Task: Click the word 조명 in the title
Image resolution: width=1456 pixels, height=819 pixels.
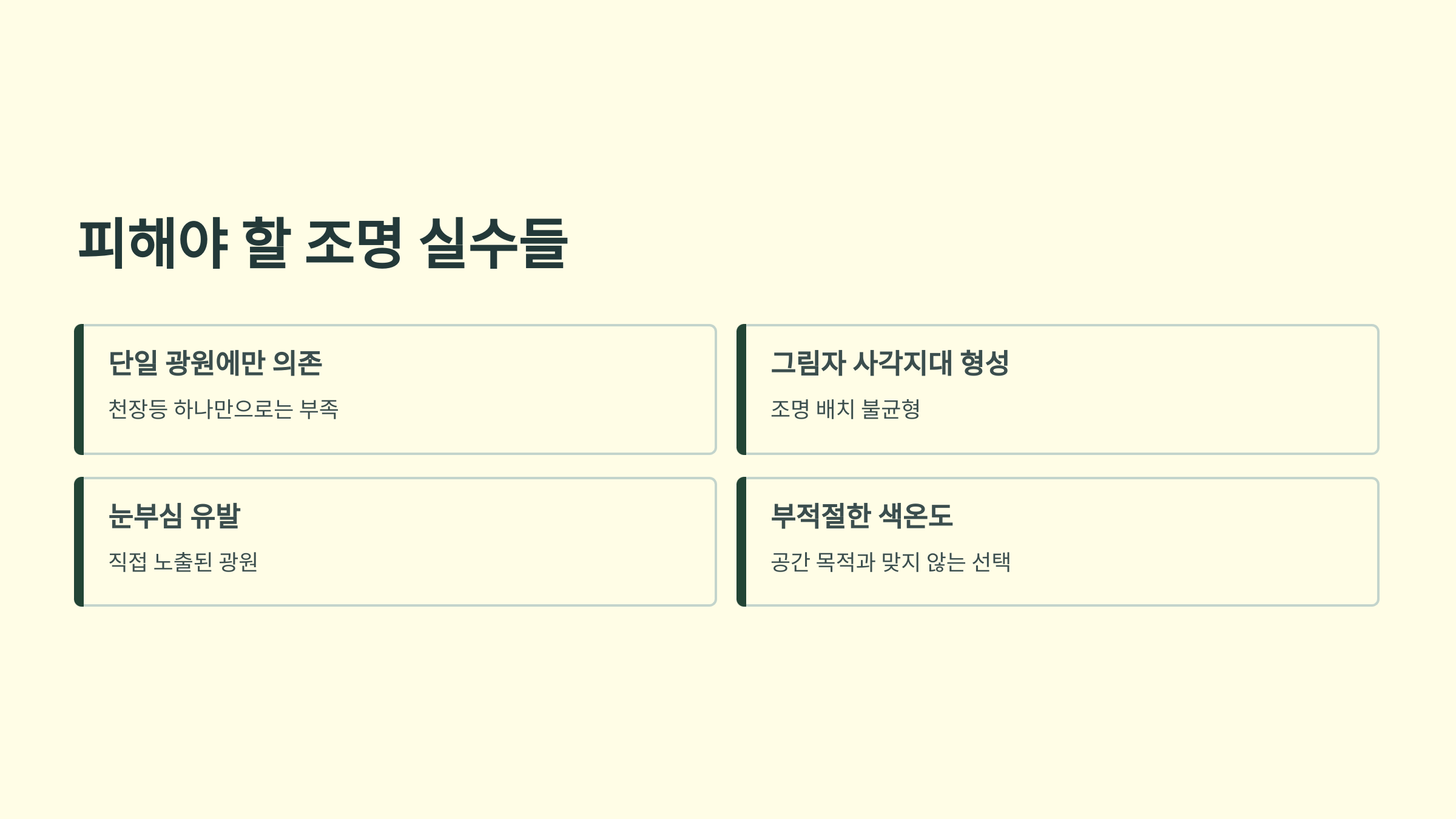Action: point(354,243)
